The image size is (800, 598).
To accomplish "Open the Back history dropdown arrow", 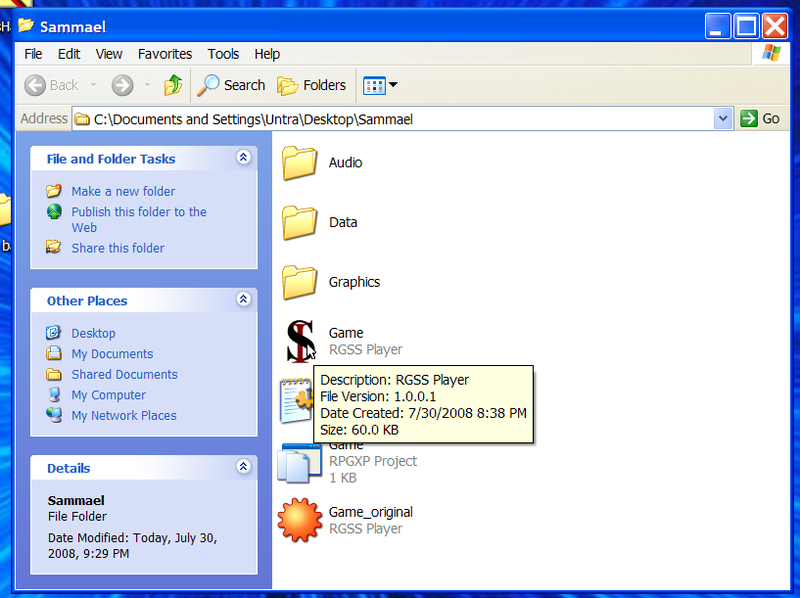I will [93, 85].
